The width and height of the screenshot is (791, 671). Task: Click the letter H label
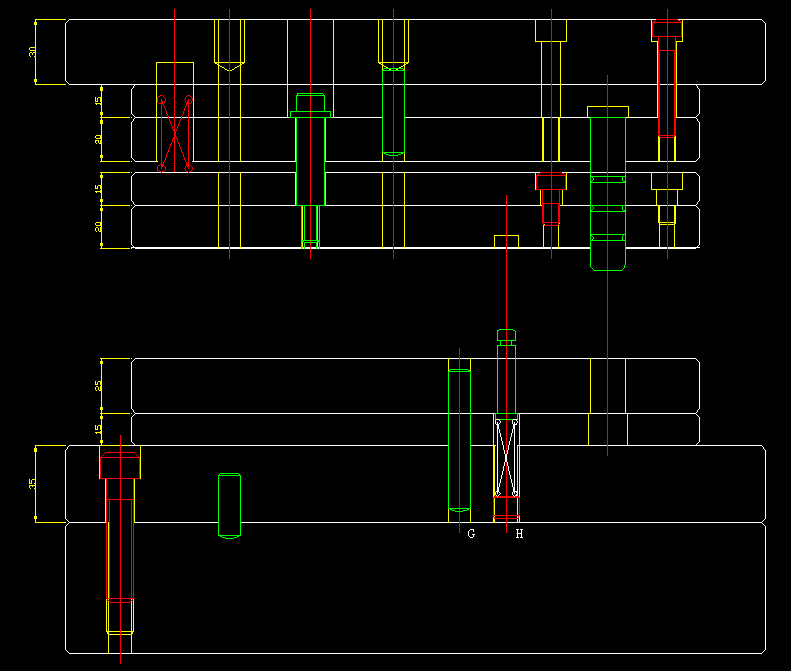pyautogui.click(x=519, y=534)
